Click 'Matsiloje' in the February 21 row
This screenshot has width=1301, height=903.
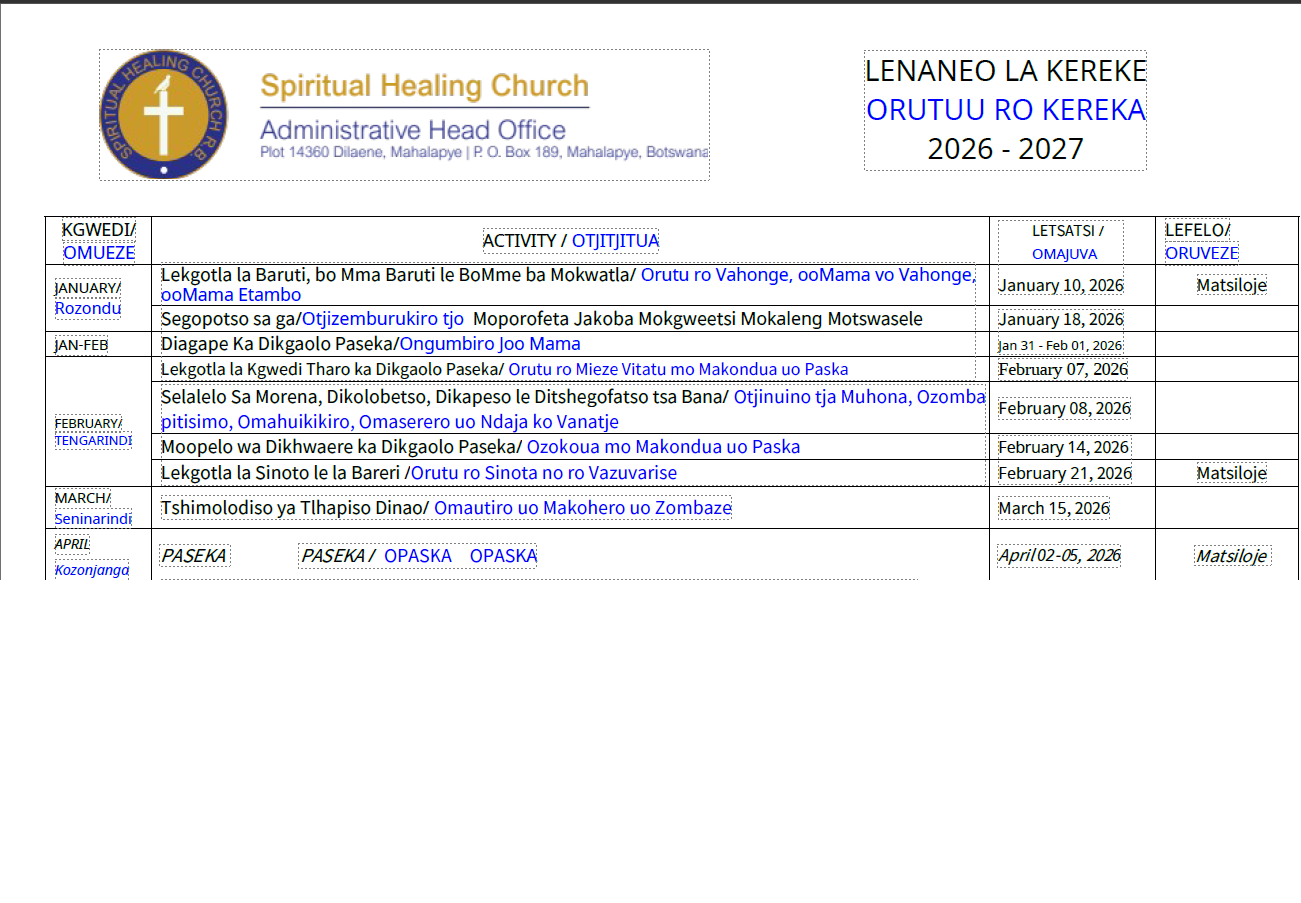coord(1232,473)
